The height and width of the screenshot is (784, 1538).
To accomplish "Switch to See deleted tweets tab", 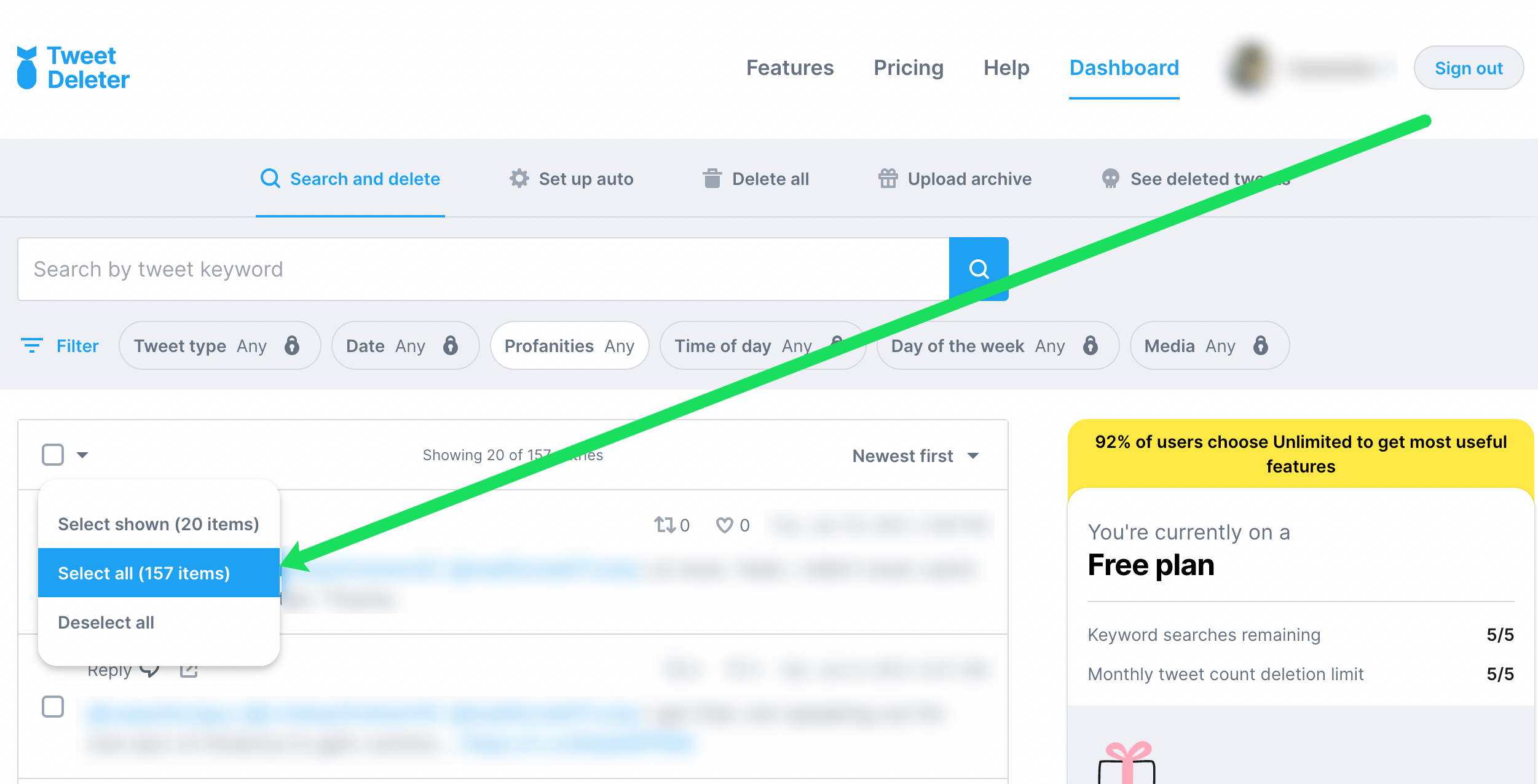I will 1196,179.
